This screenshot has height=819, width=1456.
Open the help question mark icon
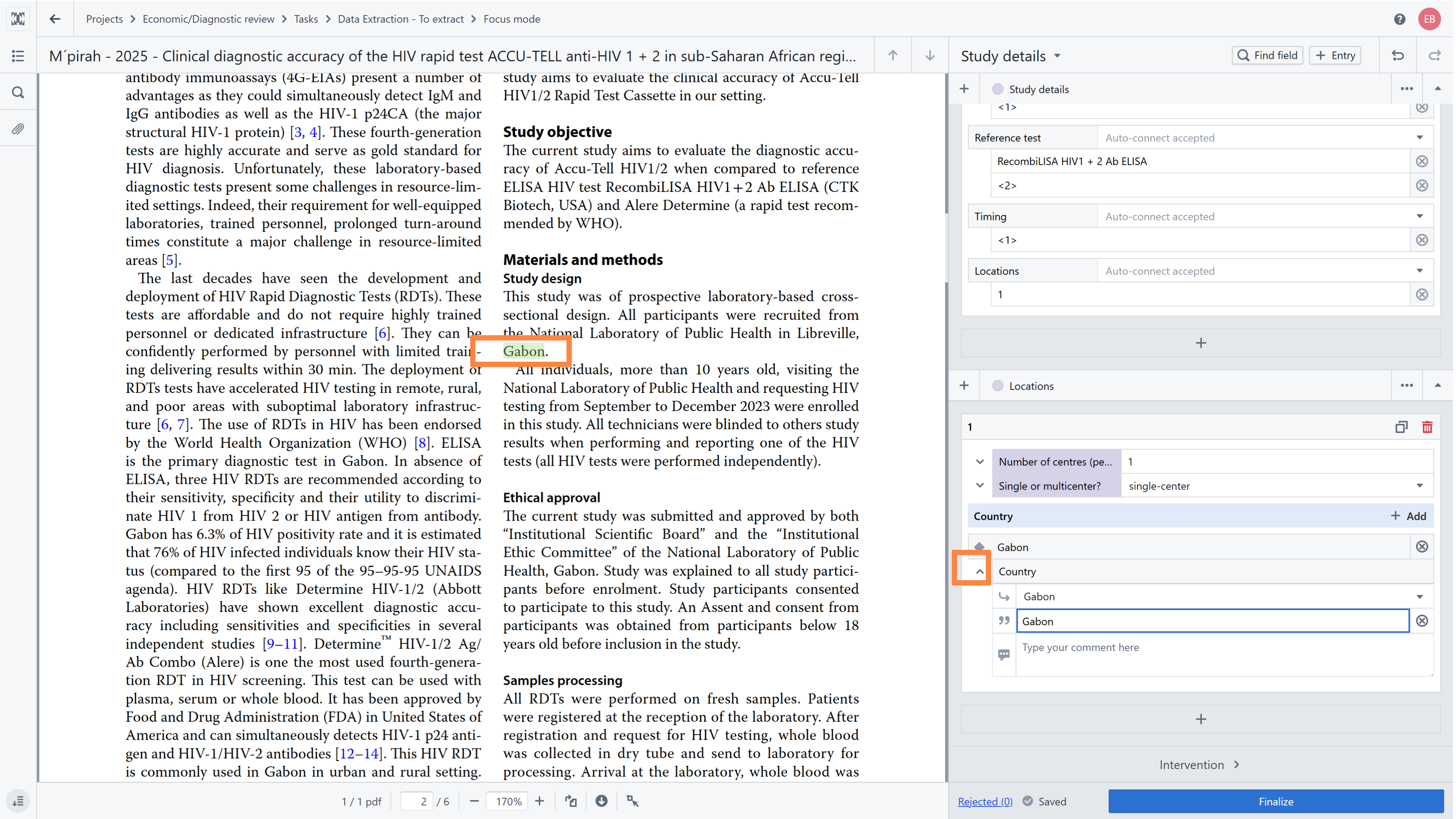(1400, 19)
